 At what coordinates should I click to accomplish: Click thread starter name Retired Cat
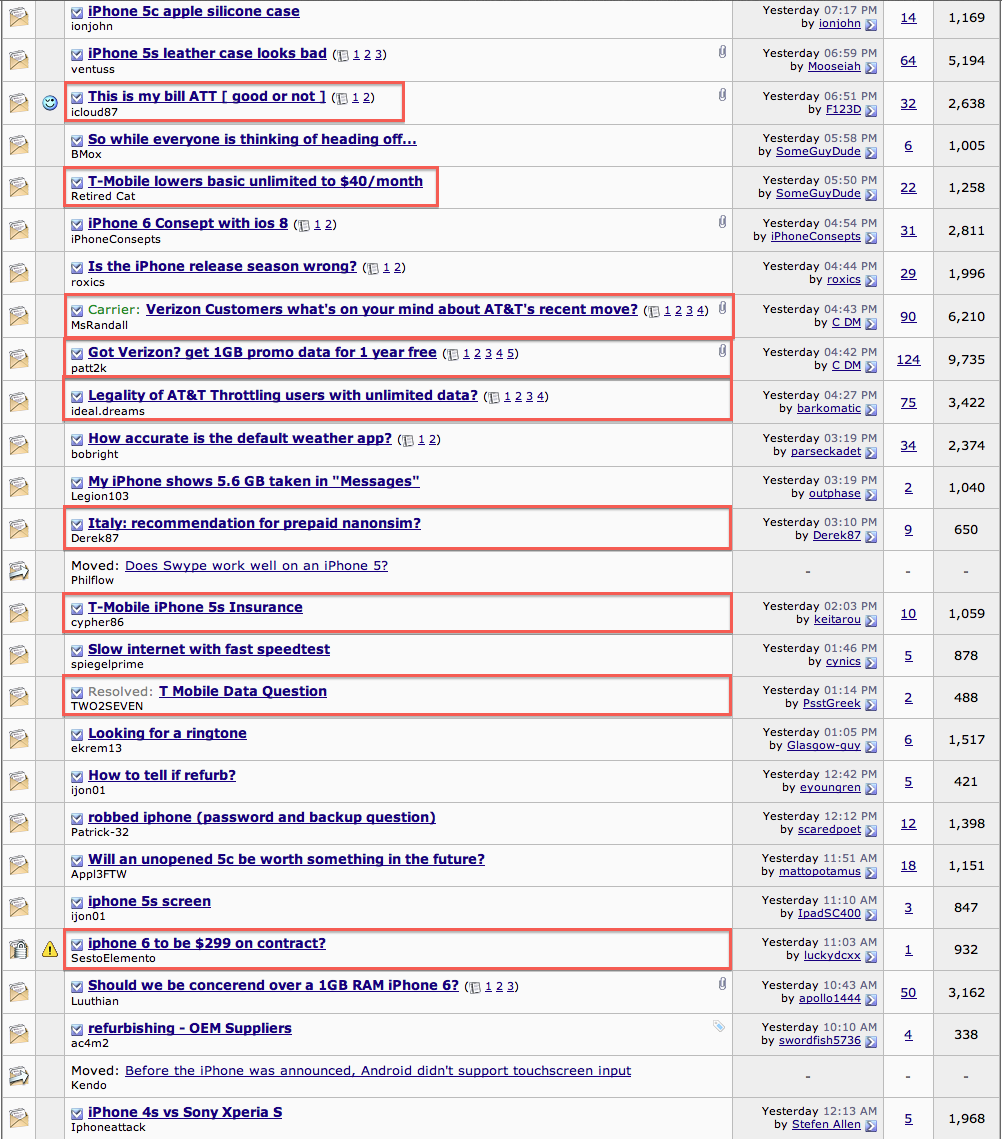103,196
